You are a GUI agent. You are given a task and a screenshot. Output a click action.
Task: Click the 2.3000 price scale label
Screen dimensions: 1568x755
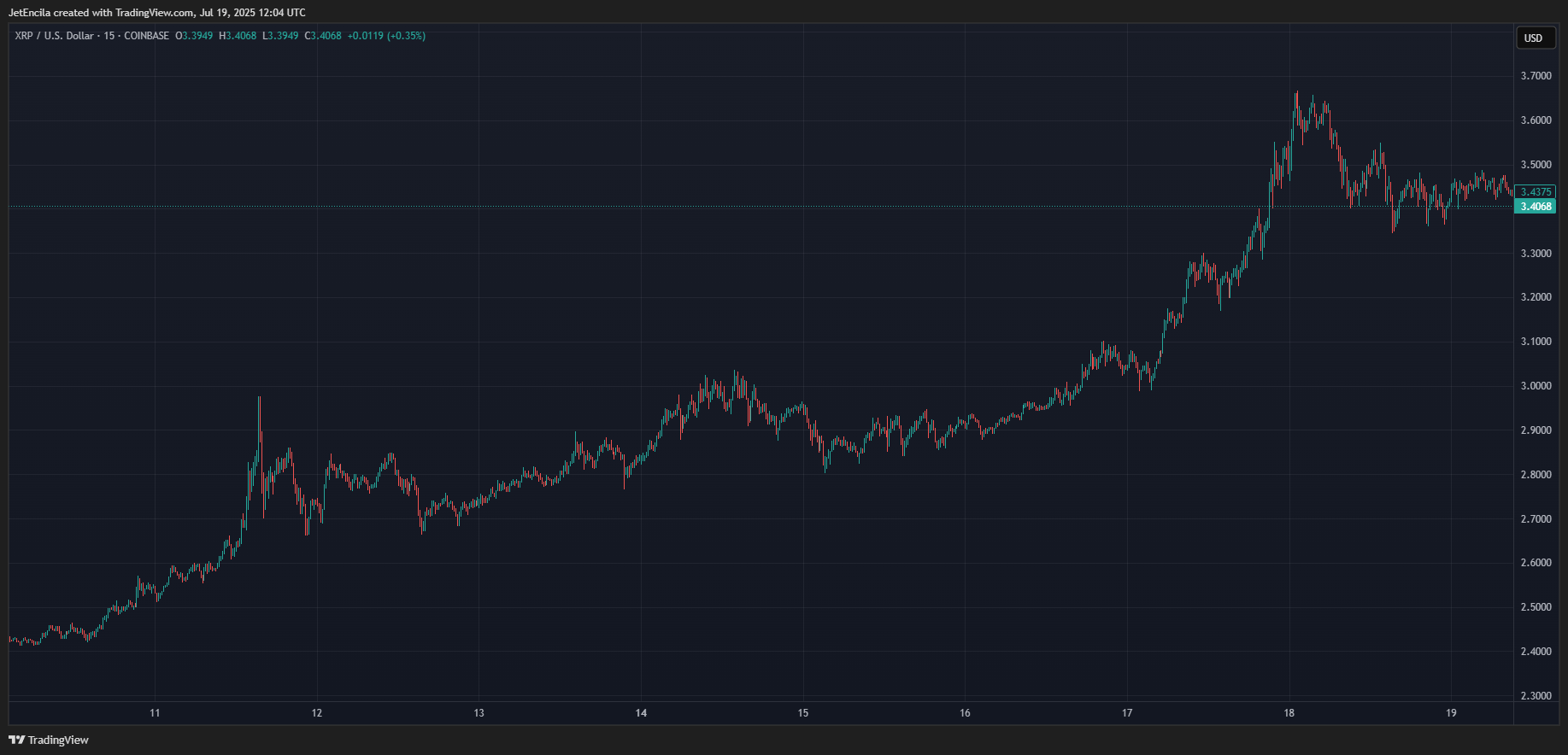pos(1536,696)
